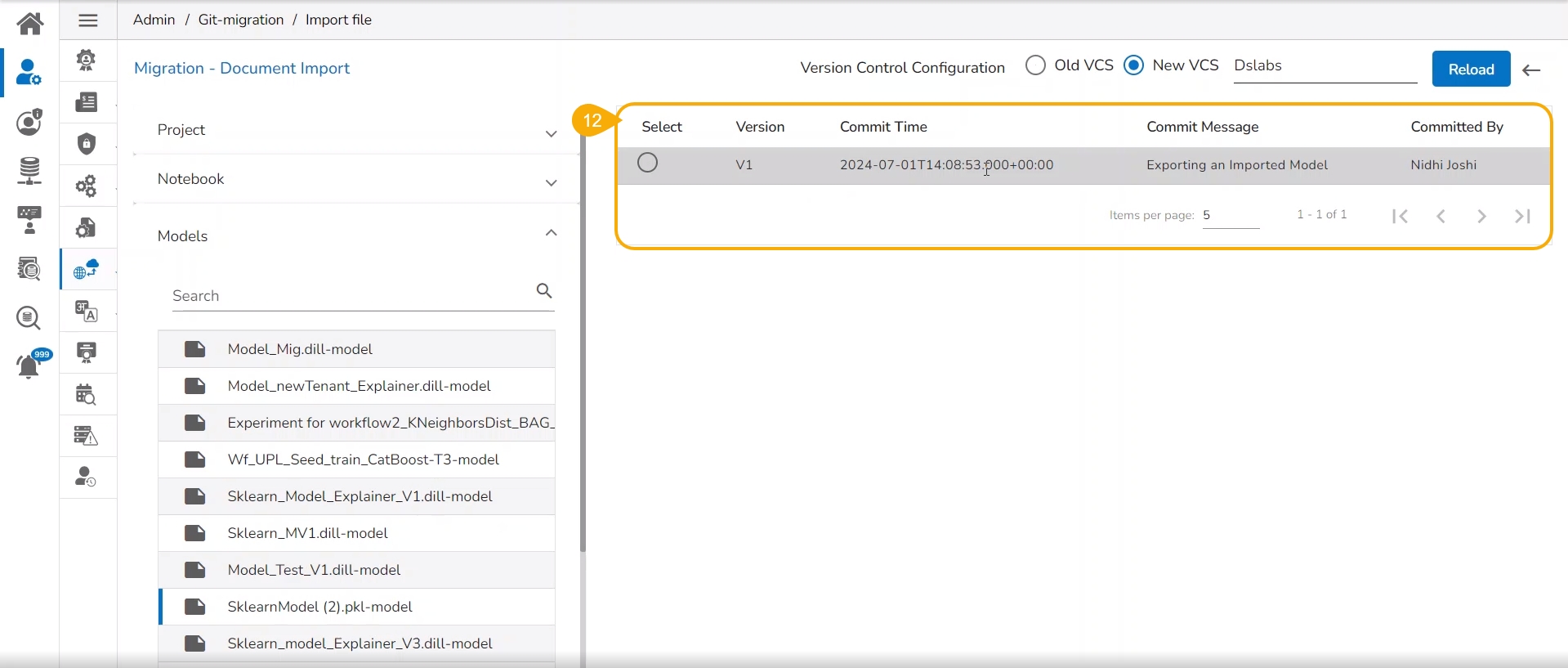Go to last page of commits table
1568x668 pixels.
1522,216
